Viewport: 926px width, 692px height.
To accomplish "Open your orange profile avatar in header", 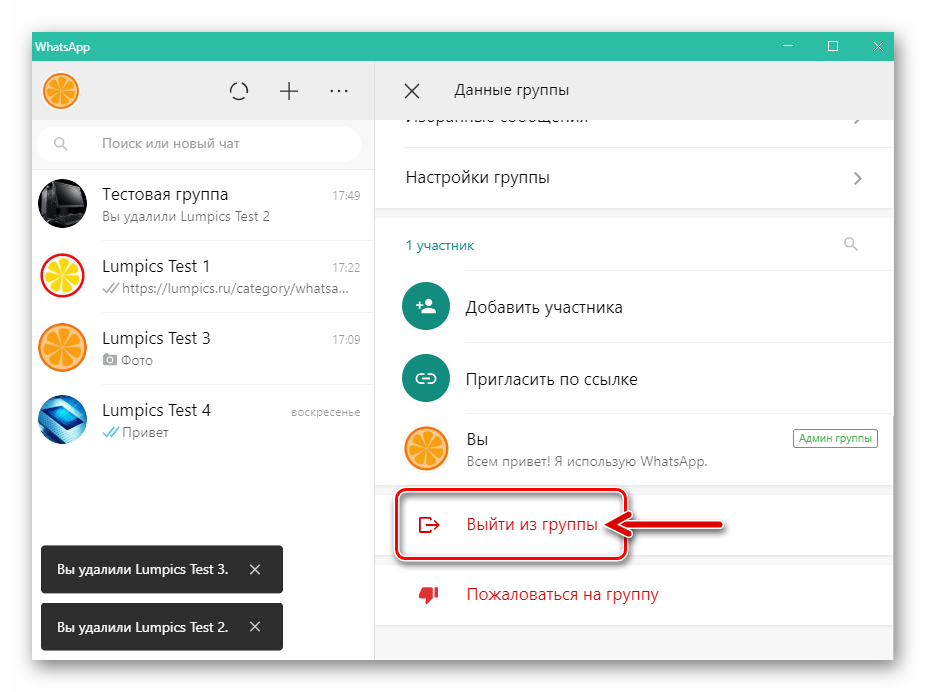I will click(61, 91).
